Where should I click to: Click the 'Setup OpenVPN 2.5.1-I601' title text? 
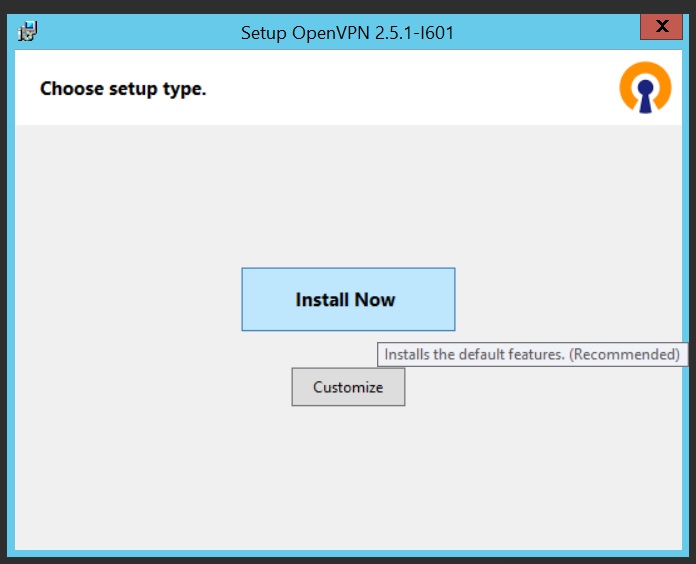pos(347,33)
